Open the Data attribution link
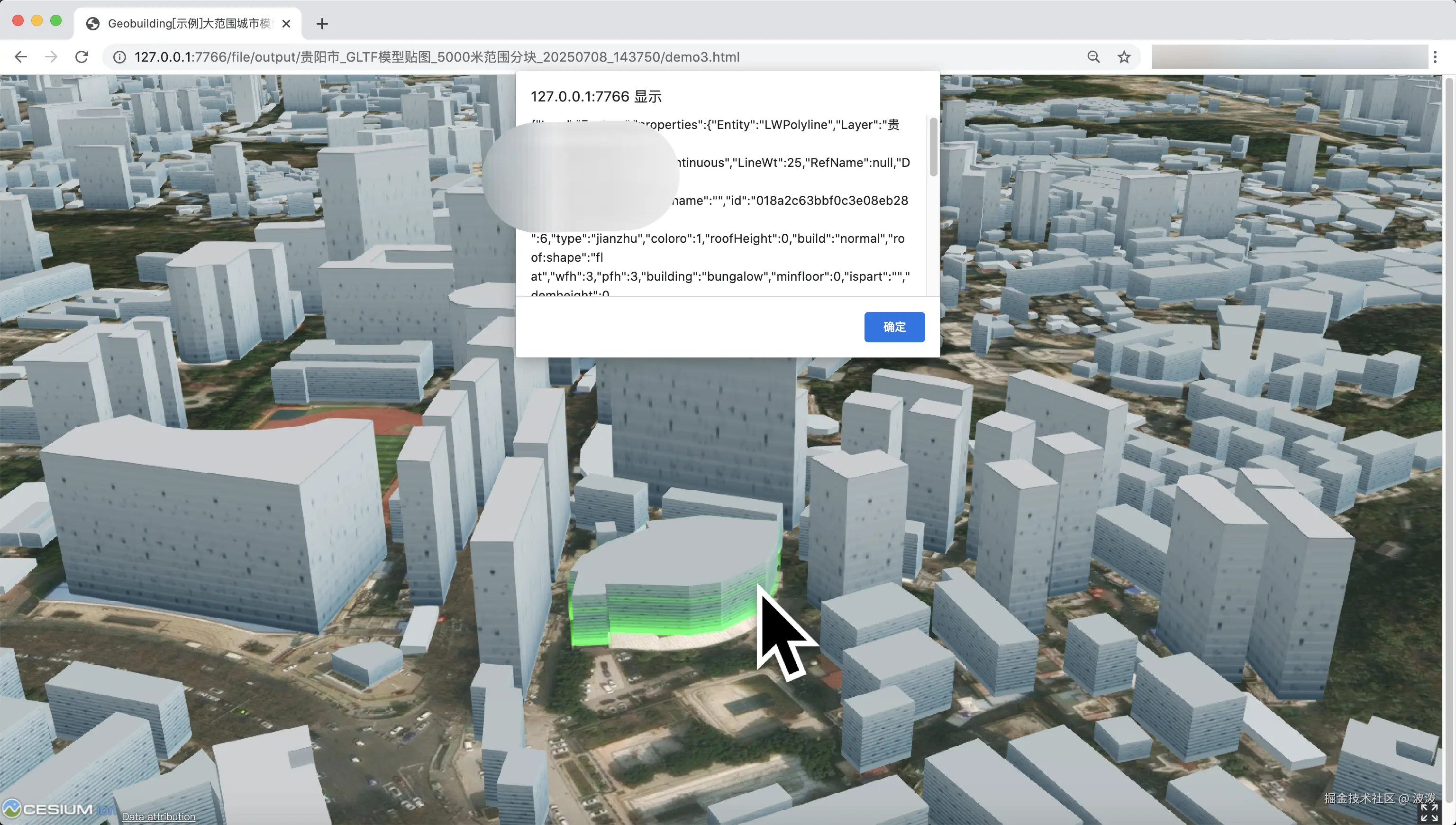 (x=158, y=816)
